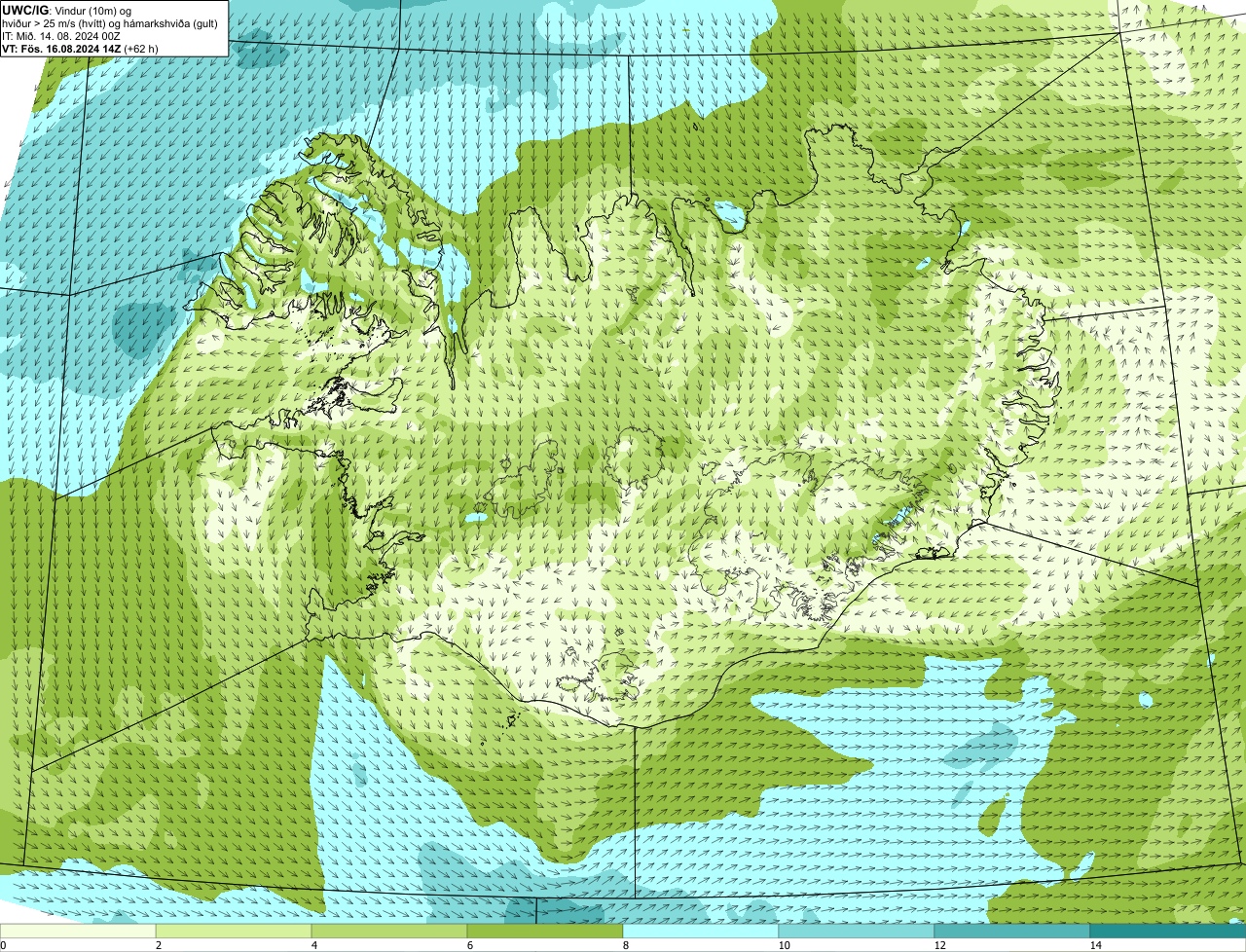This screenshot has width=1246, height=952.
Task: Click the 10-12 m/s cyan legend swatch
Action: (857, 931)
